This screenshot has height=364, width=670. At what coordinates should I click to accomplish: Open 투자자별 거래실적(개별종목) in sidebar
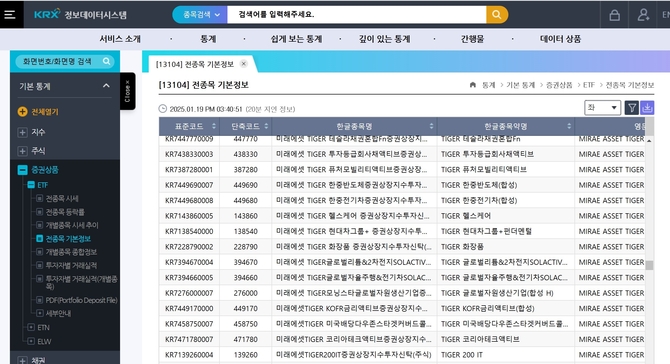pyautogui.click(x=81, y=282)
